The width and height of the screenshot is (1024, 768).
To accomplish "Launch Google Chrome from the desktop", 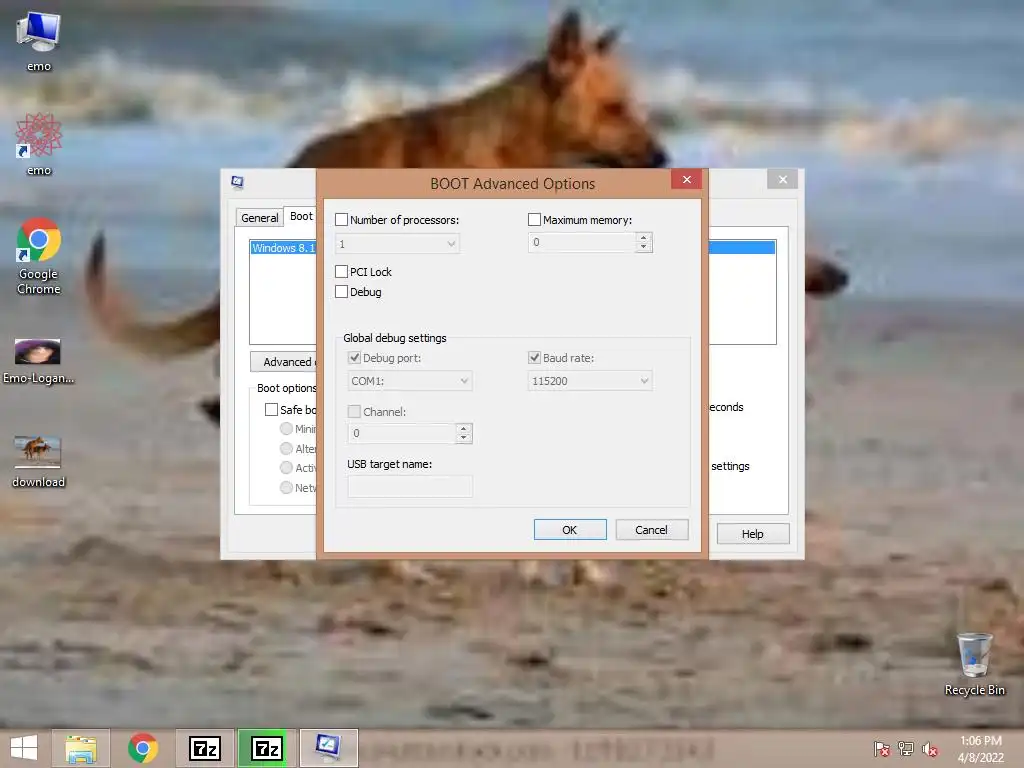I will pyautogui.click(x=39, y=256).
